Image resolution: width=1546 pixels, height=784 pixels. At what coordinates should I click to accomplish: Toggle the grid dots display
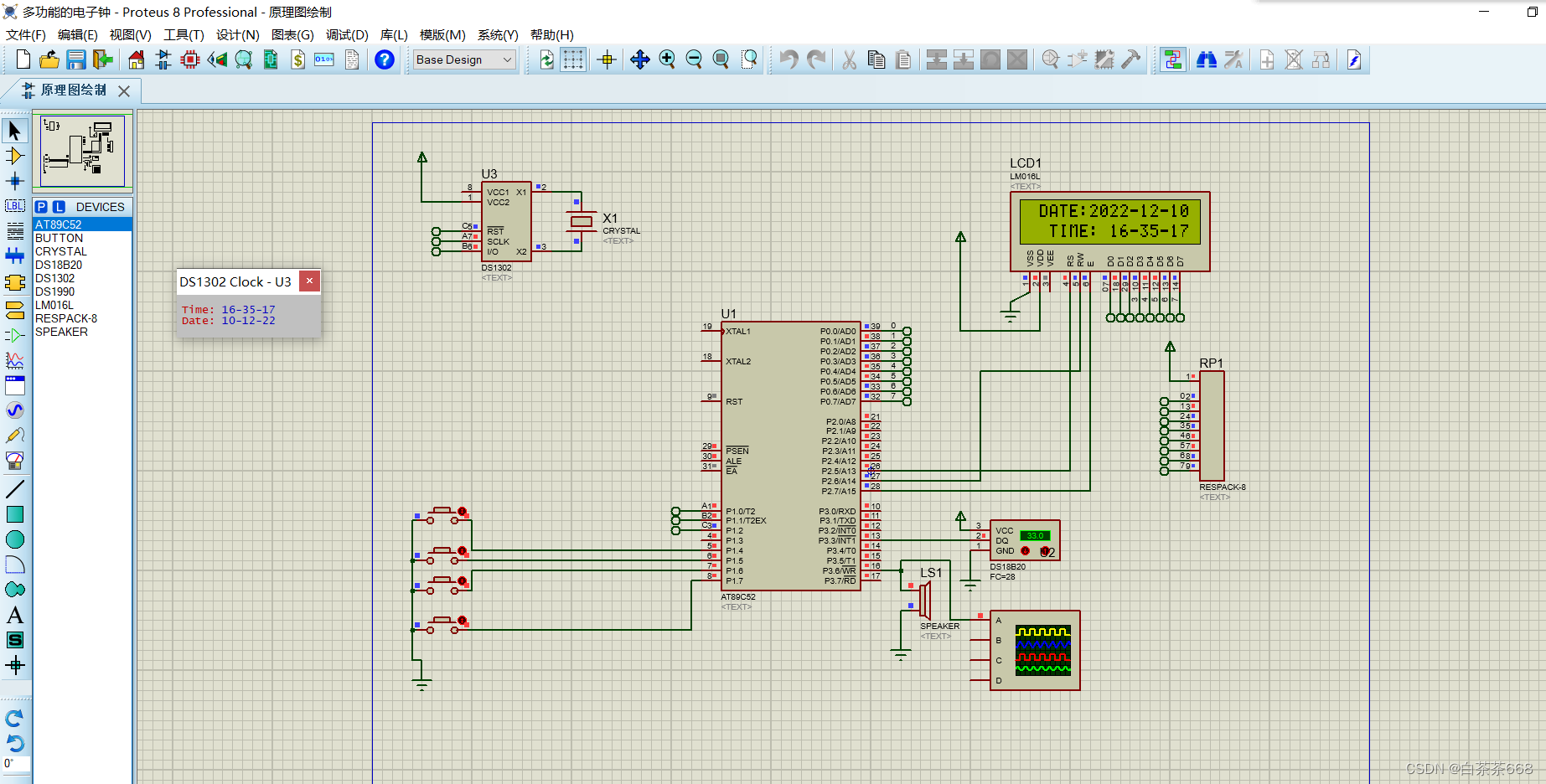click(573, 59)
